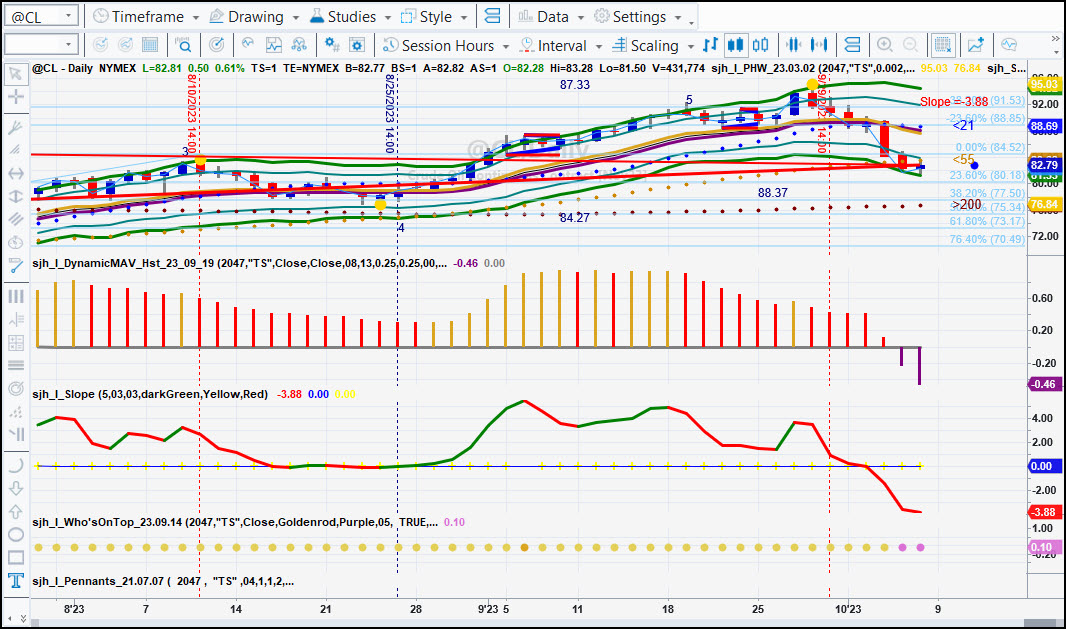Switch to OHLC bar chart style

coord(710,45)
